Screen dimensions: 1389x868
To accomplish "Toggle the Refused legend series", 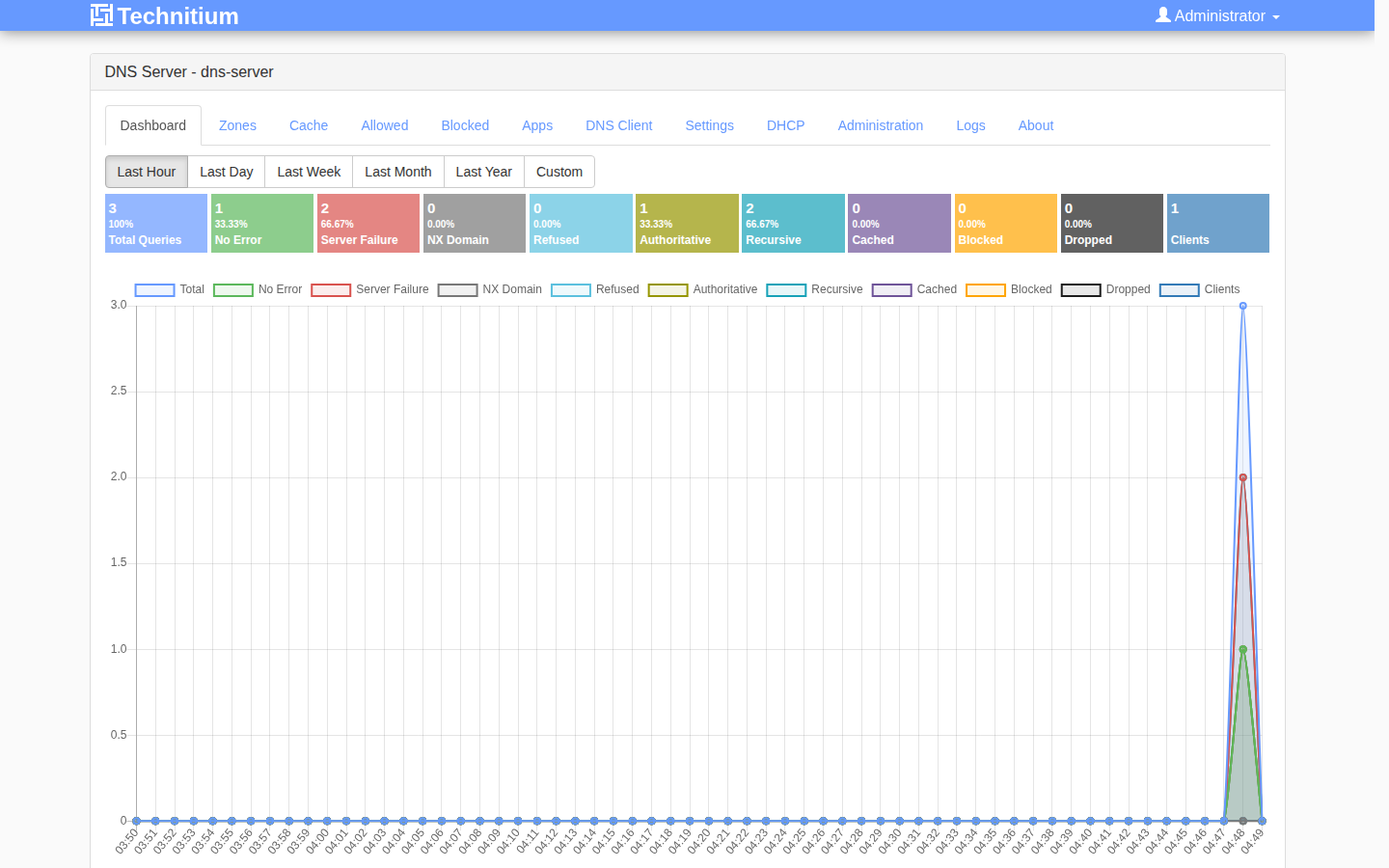I will (595, 289).
